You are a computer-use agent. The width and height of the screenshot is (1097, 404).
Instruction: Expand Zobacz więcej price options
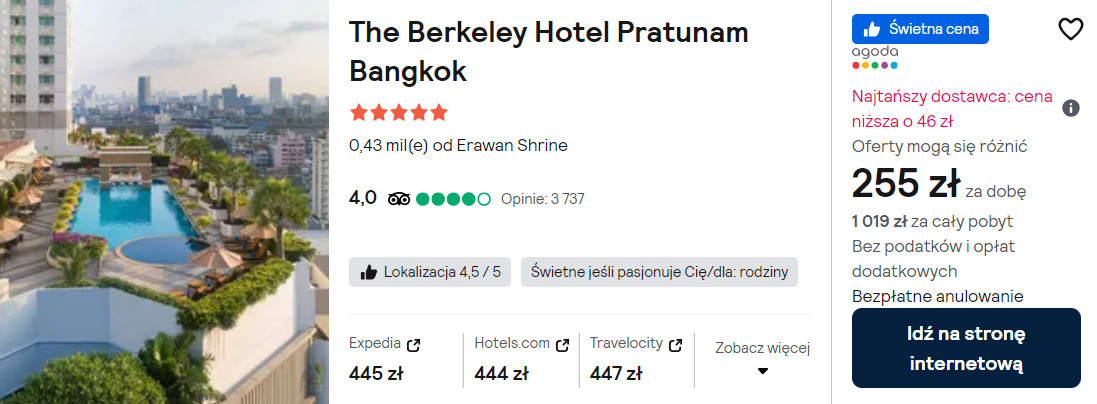click(762, 348)
